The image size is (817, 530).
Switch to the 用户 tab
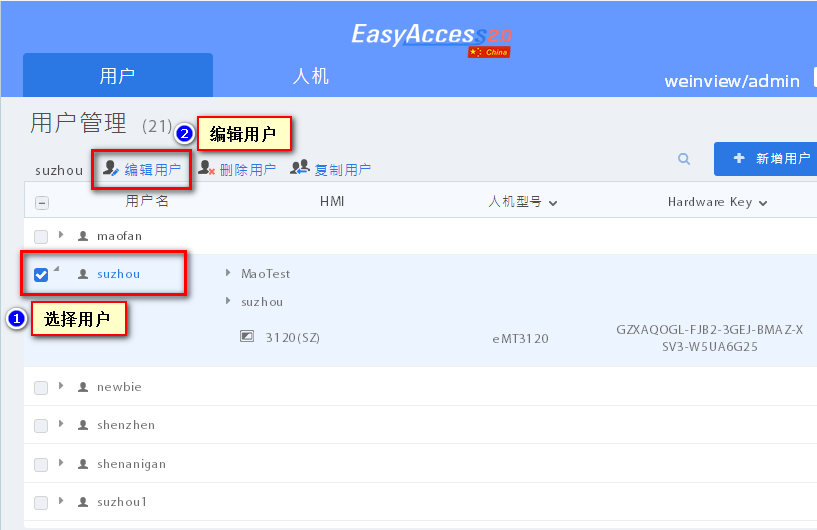coord(118,76)
